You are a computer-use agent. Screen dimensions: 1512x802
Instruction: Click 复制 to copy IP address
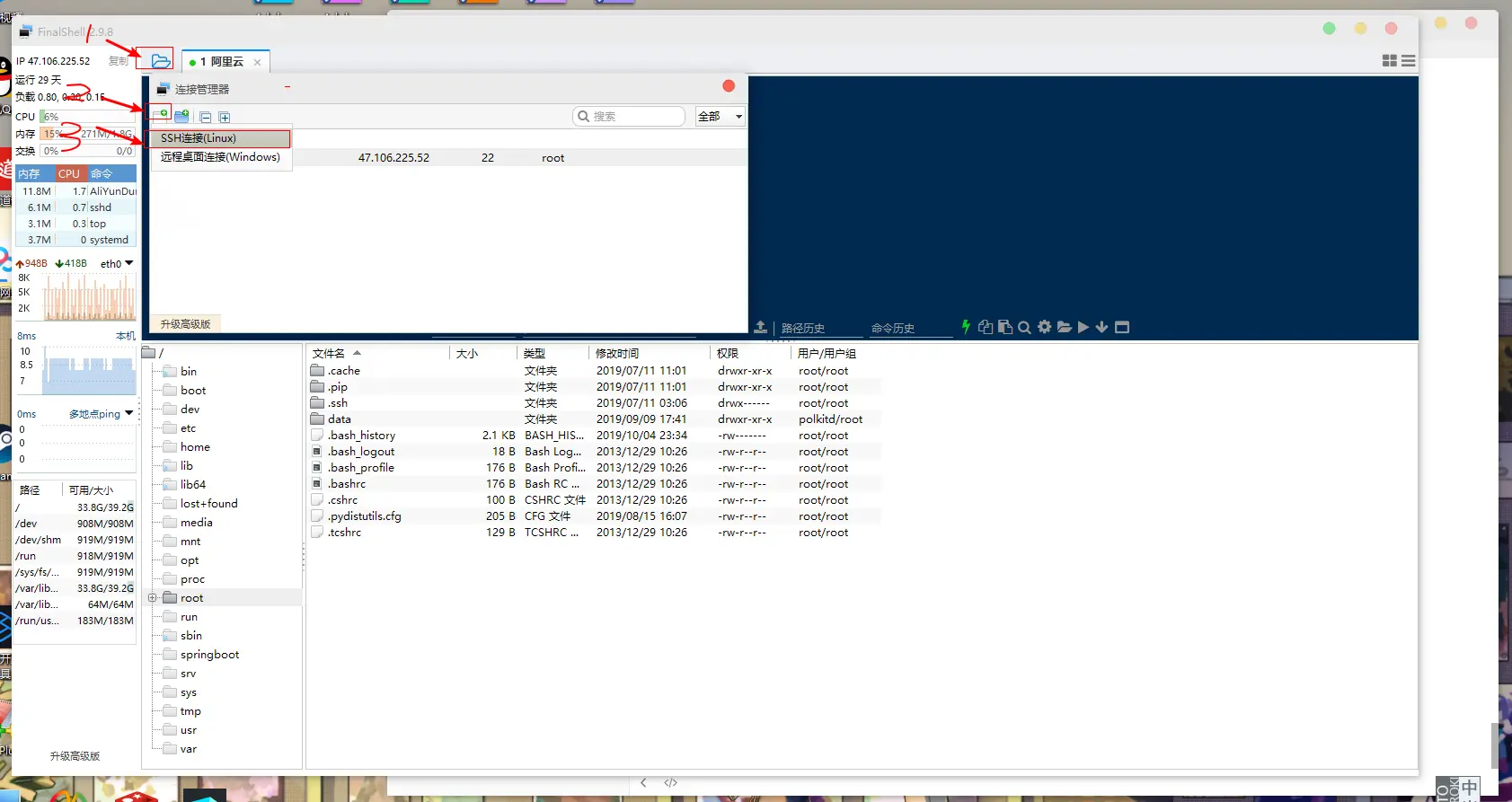[119, 61]
